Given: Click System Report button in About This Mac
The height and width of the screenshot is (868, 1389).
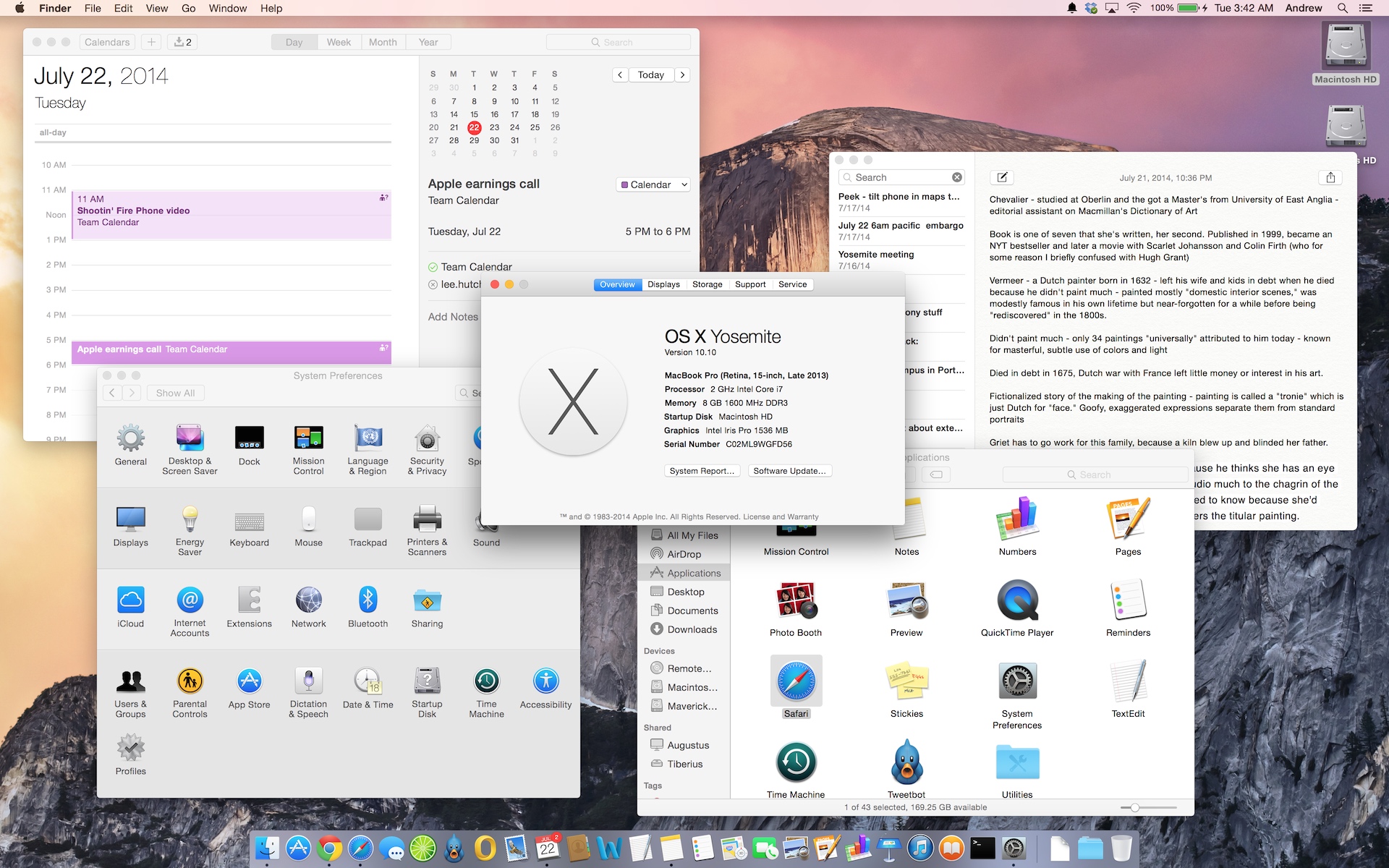Looking at the screenshot, I should tap(701, 470).
